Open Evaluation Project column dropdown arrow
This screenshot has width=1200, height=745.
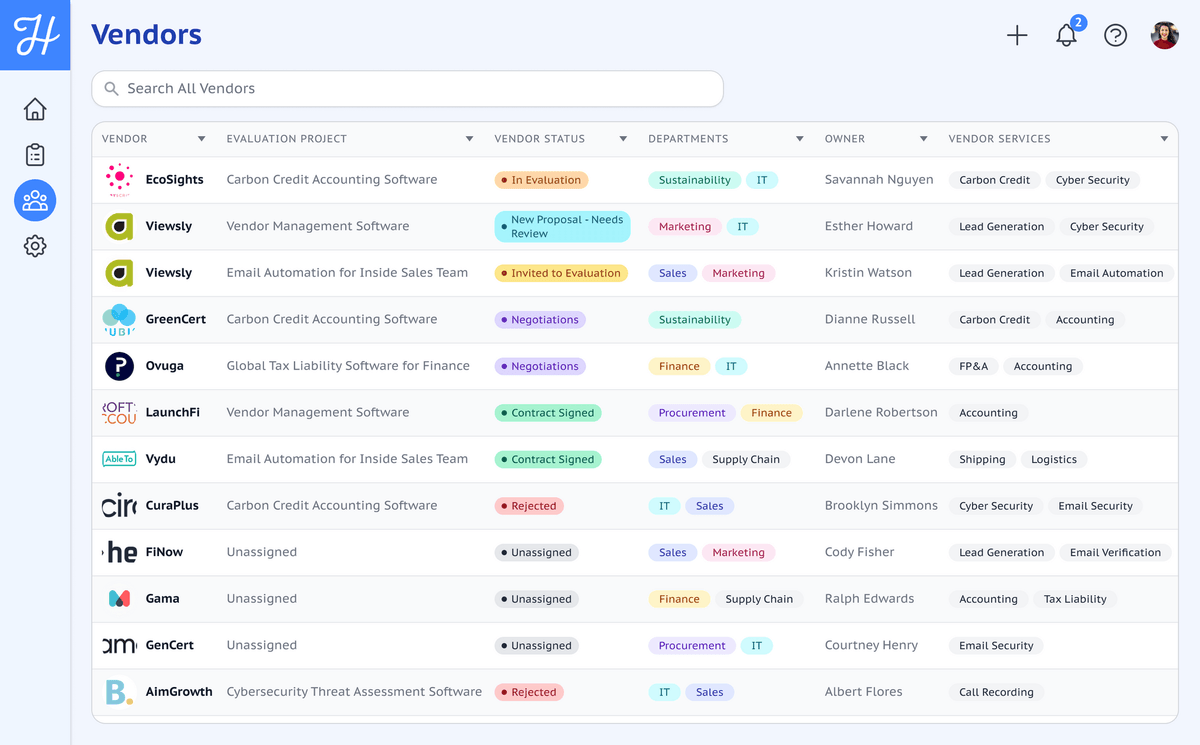coord(470,139)
